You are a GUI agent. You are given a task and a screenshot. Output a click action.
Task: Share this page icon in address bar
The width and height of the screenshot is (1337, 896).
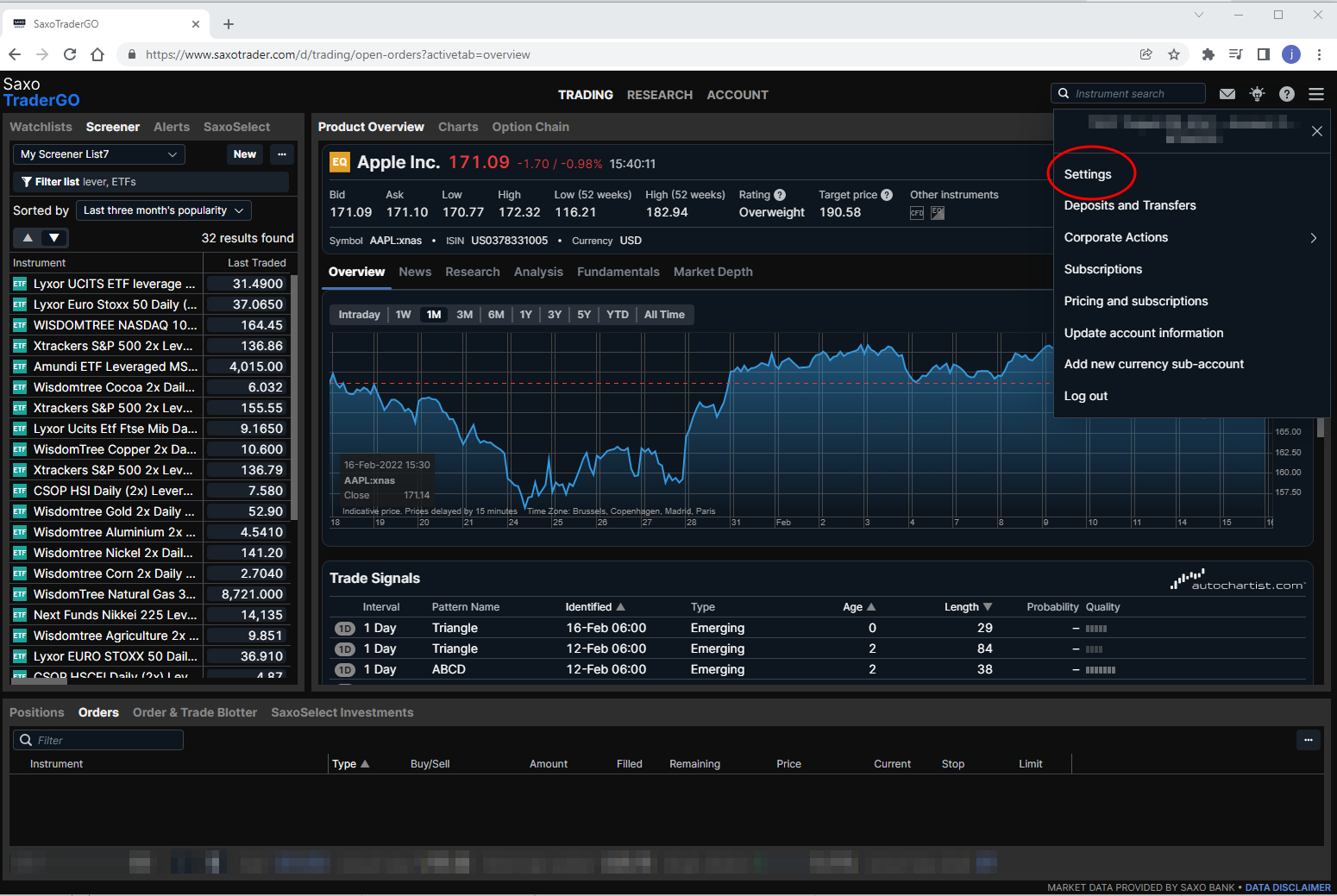point(1146,54)
